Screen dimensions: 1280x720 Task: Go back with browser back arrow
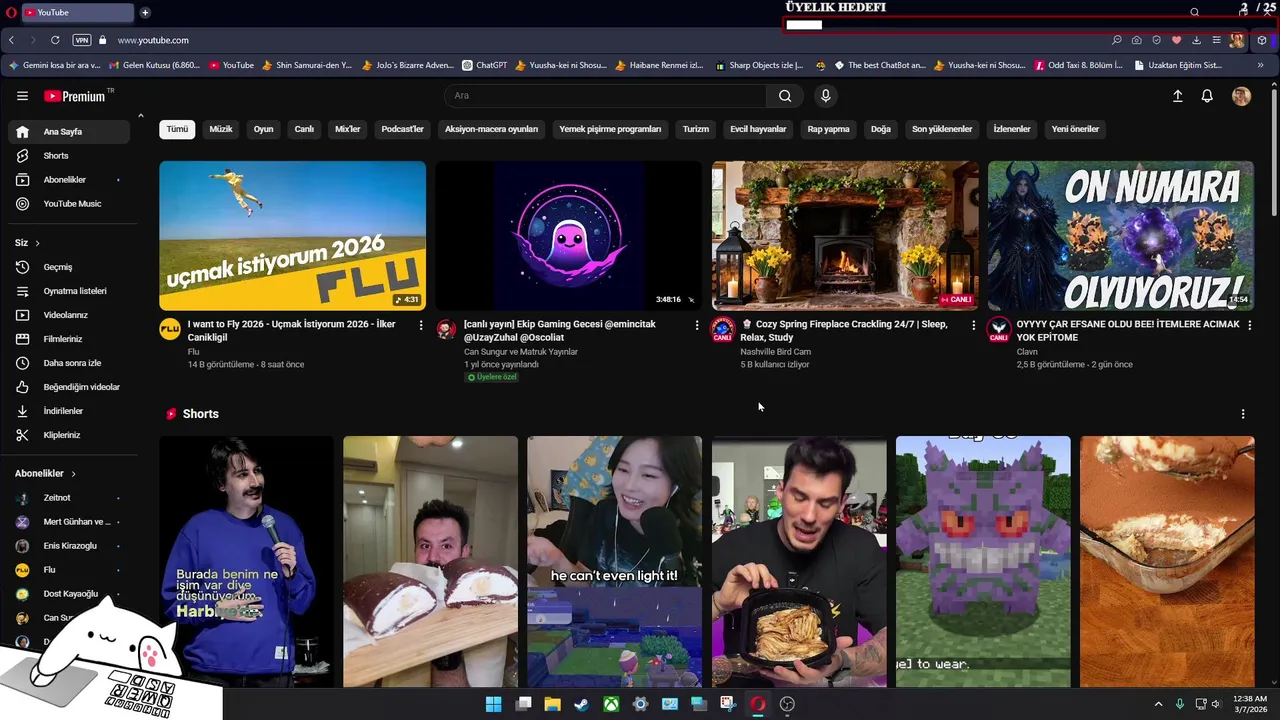click(11, 40)
